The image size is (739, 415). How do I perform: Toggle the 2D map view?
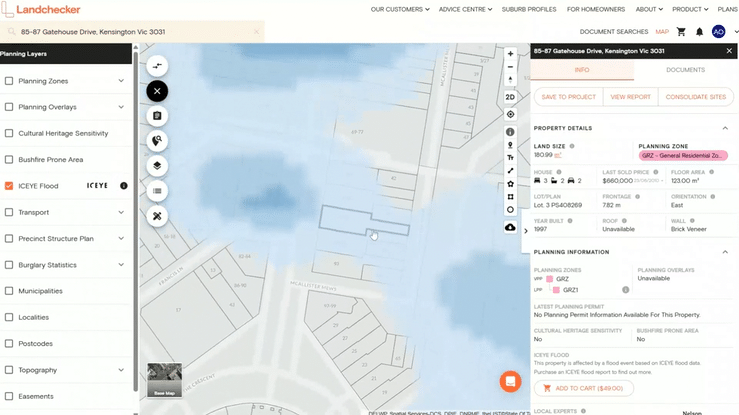510,97
